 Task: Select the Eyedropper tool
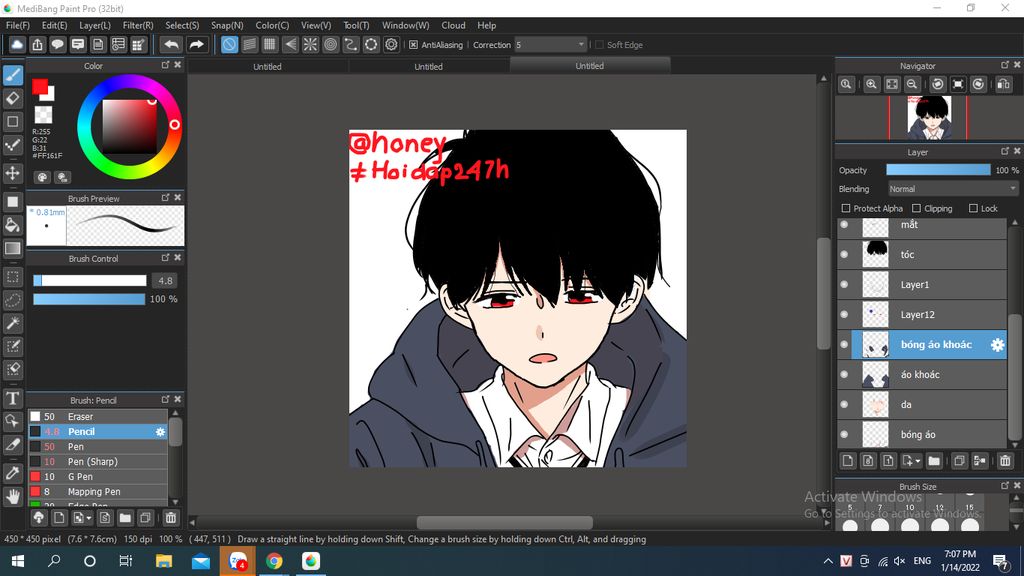pos(12,473)
